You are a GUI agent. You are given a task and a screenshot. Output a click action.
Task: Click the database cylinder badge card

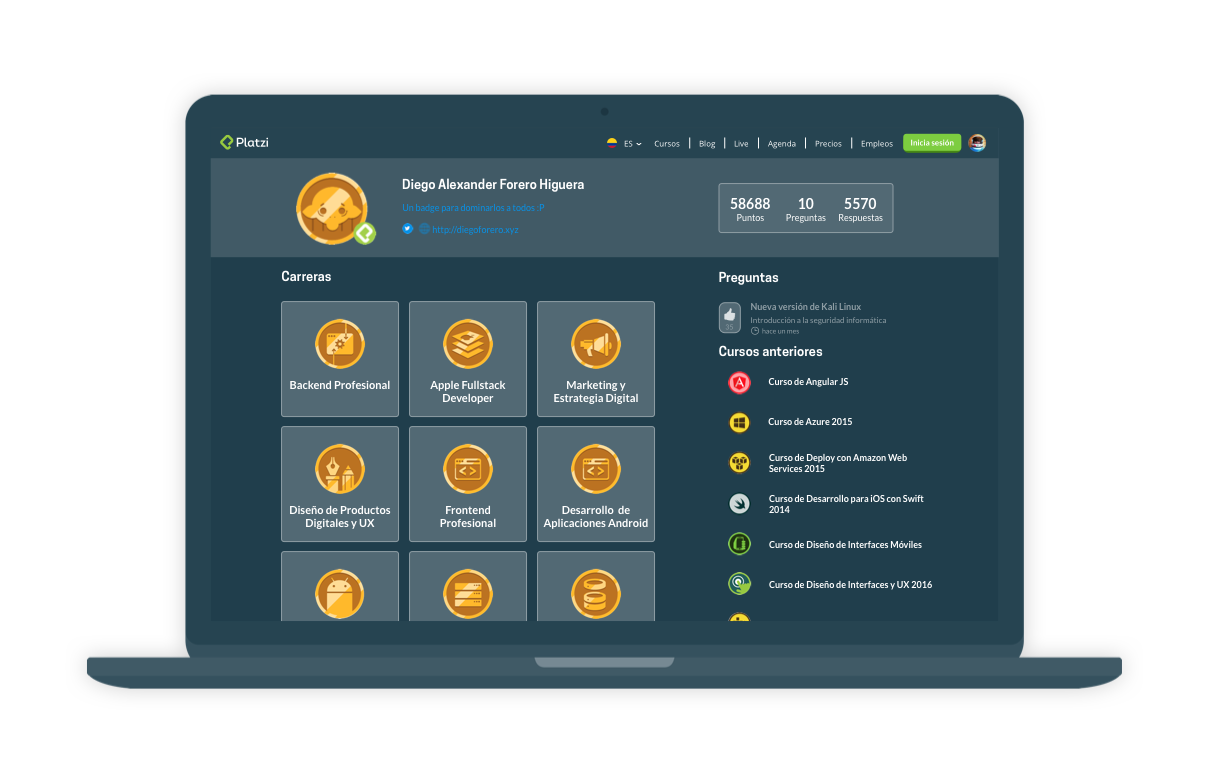pyautogui.click(x=596, y=586)
